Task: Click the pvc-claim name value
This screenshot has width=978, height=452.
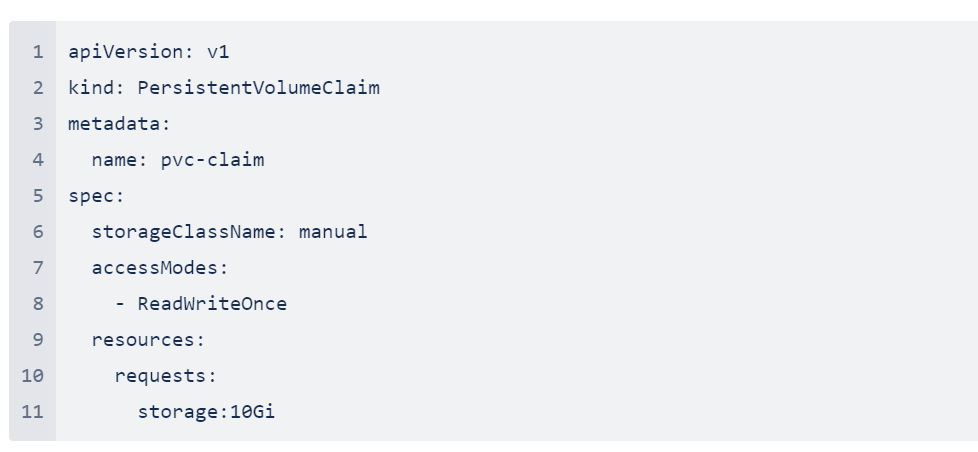Action: tap(213, 160)
